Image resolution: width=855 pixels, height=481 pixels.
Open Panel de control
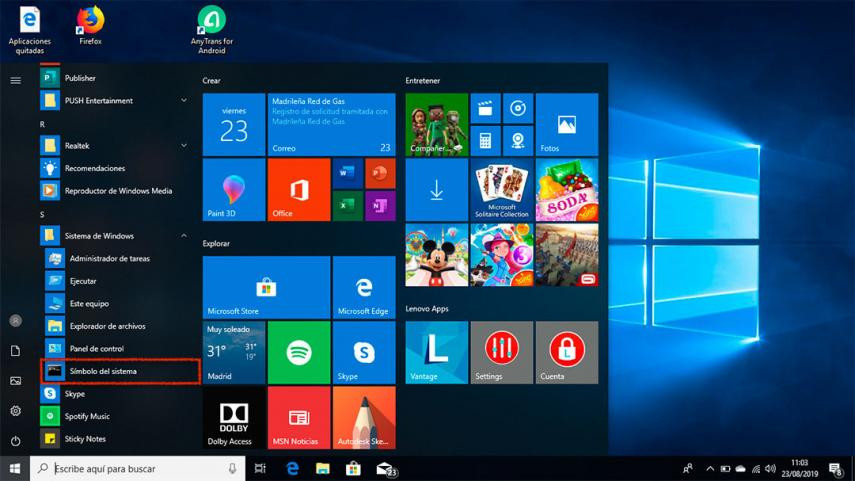click(x=117, y=348)
